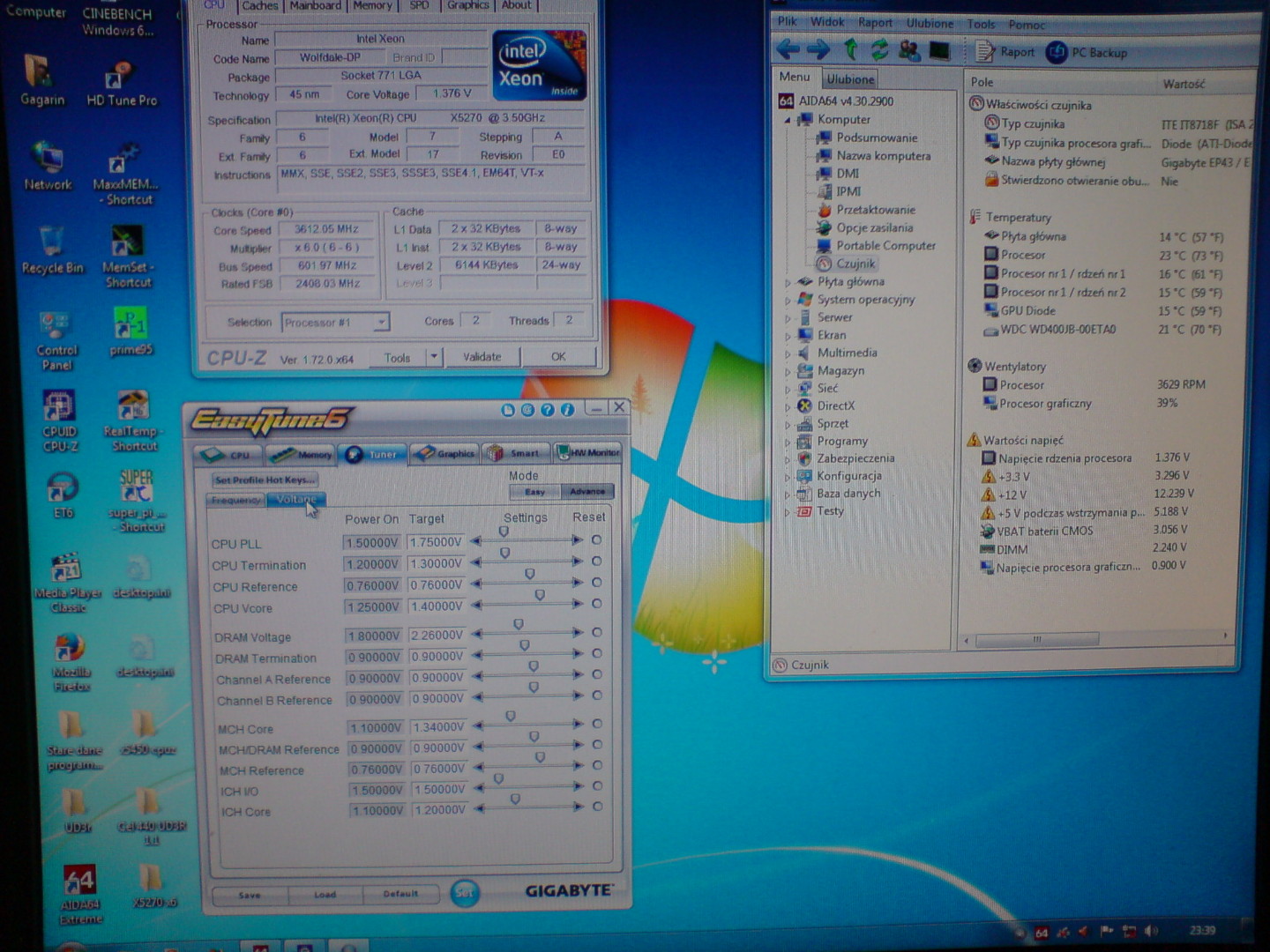
Task: Reset CPU Vcore voltage radio button
Action: click(597, 604)
